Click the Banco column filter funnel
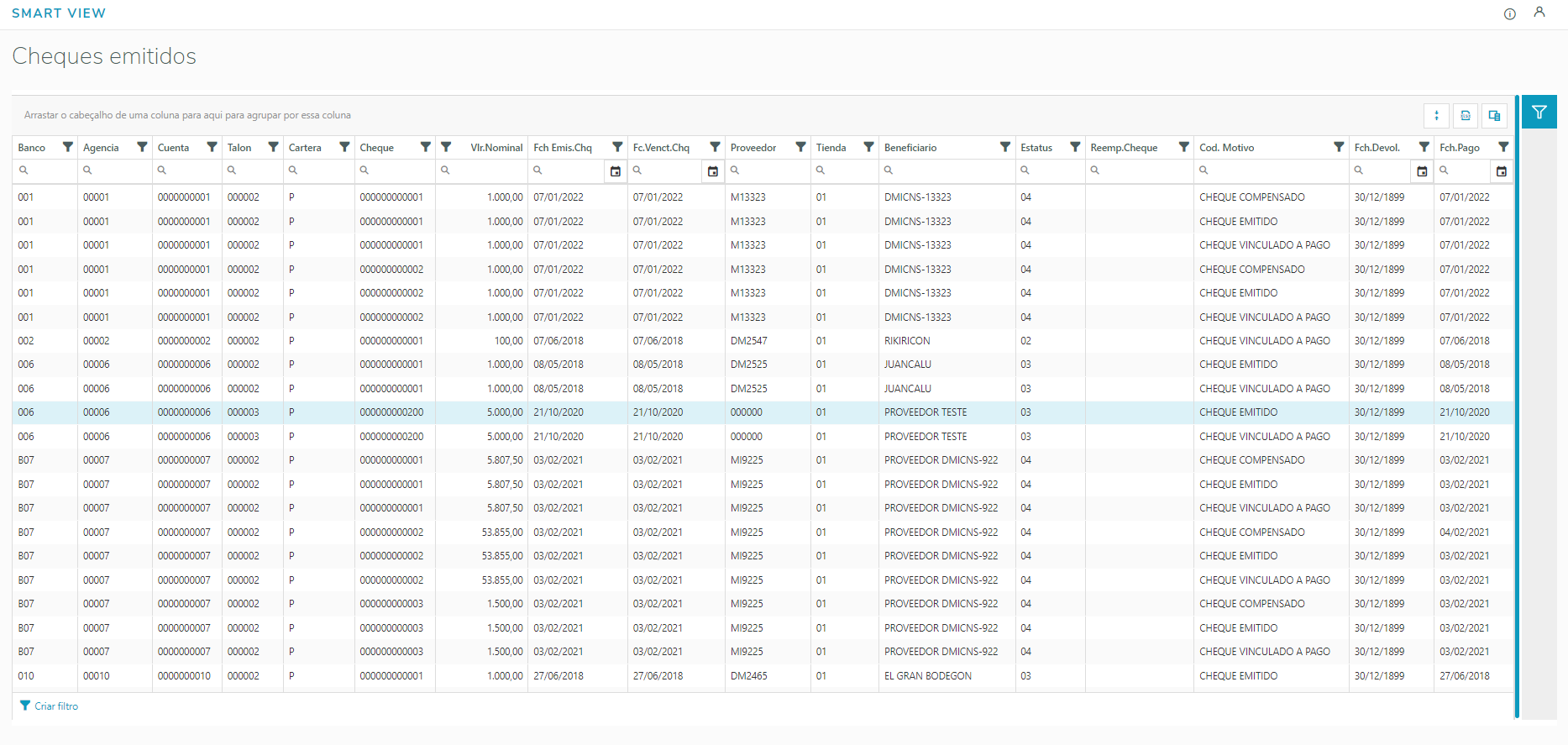1568x745 pixels. coord(68,147)
